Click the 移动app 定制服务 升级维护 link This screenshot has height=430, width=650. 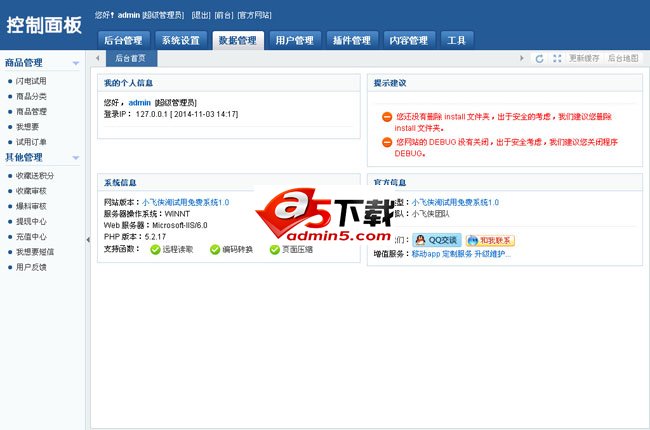pyautogui.click(x=461, y=254)
